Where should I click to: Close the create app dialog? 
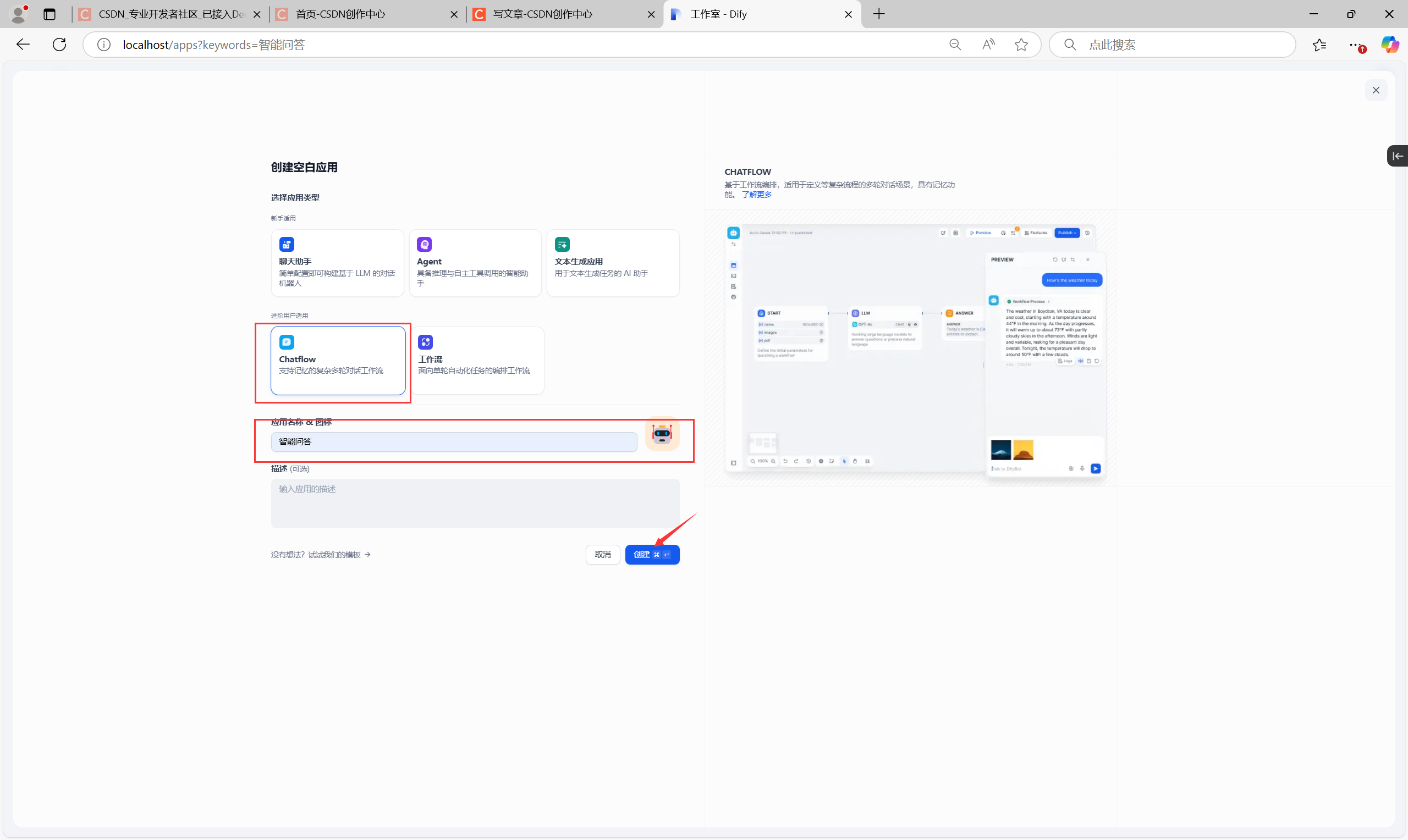click(x=1376, y=91)
